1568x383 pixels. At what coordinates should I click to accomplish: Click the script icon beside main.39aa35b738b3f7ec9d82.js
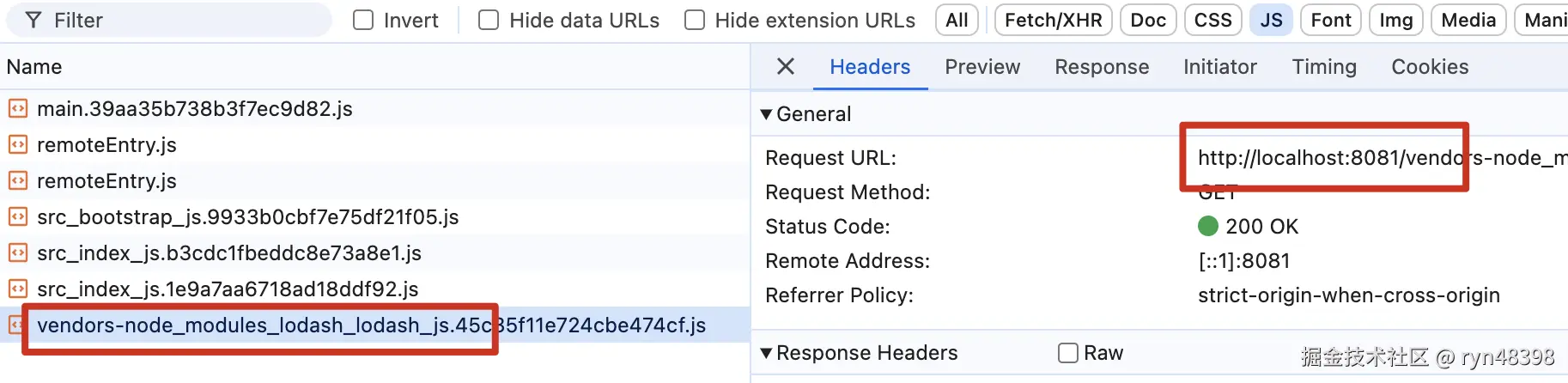(17, 108)
